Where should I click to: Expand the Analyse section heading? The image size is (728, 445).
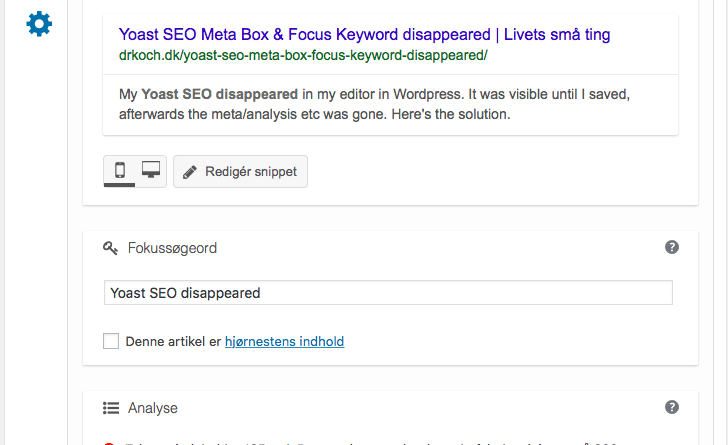pos(153,408)
